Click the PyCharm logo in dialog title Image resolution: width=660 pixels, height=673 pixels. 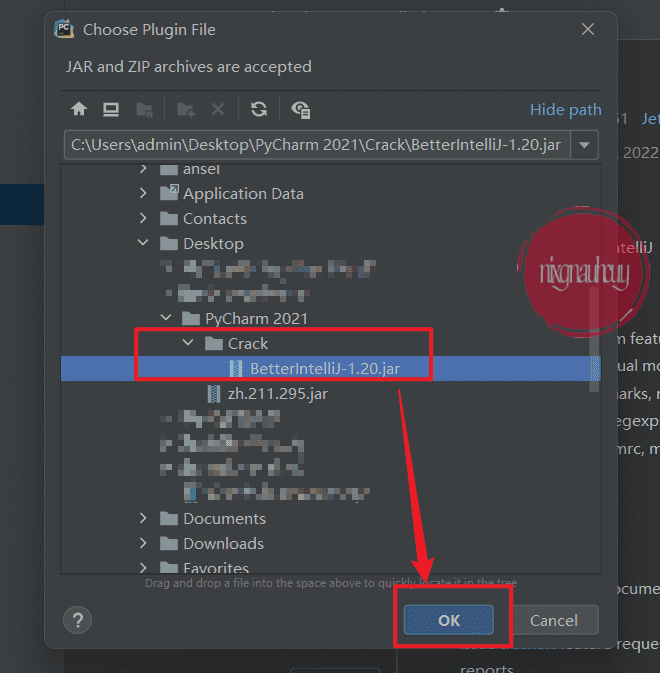click(64, 29)
